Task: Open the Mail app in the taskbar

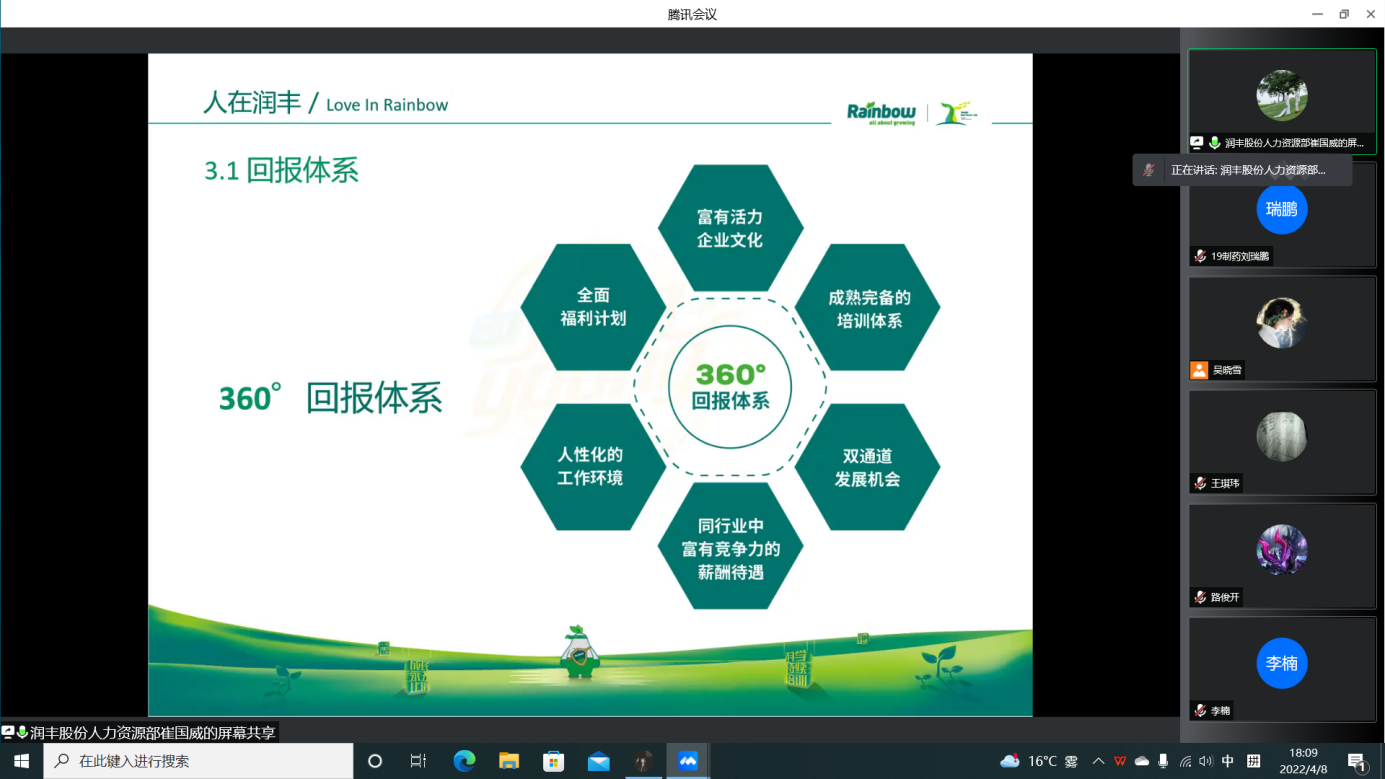Action: [598, 761]
